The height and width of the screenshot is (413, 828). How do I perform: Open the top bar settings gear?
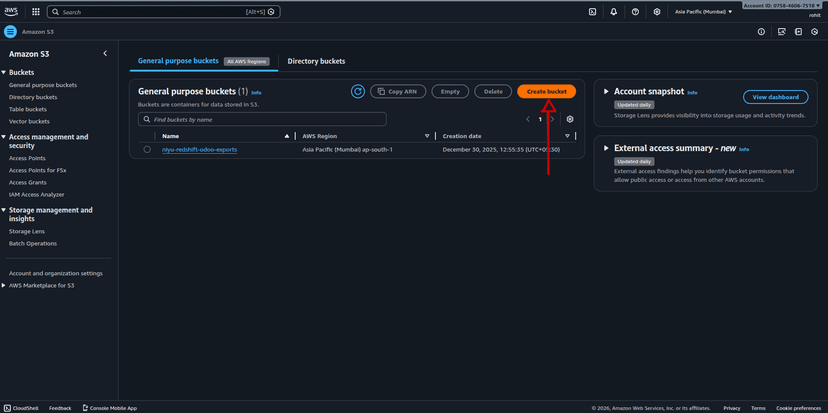(657, 12)
